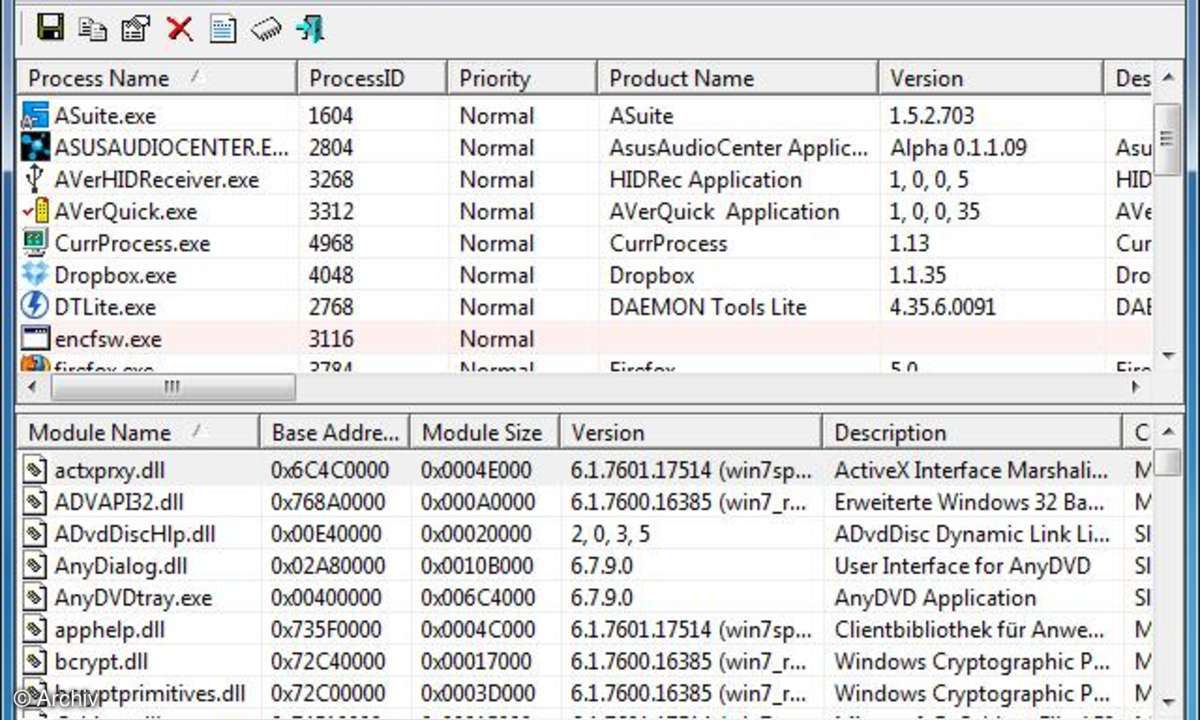Click the memory chip toolbar icon
1200x720 pixels.
pos(266,29)
